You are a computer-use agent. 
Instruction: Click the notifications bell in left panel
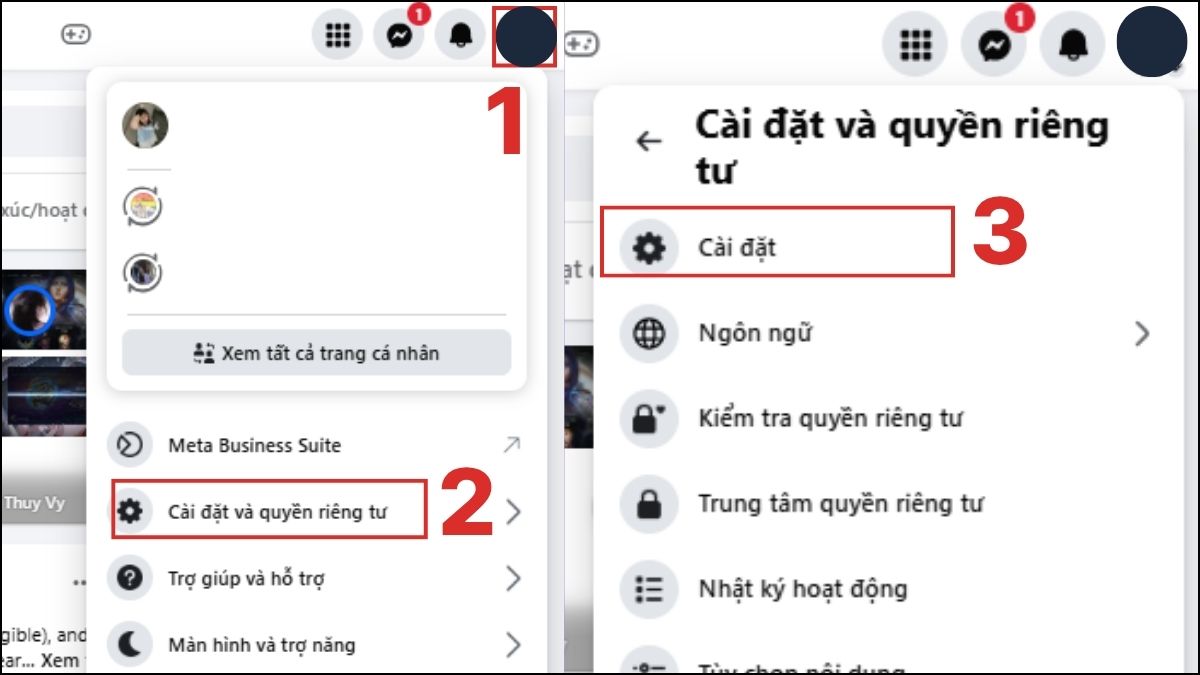(x=461, y=36)
